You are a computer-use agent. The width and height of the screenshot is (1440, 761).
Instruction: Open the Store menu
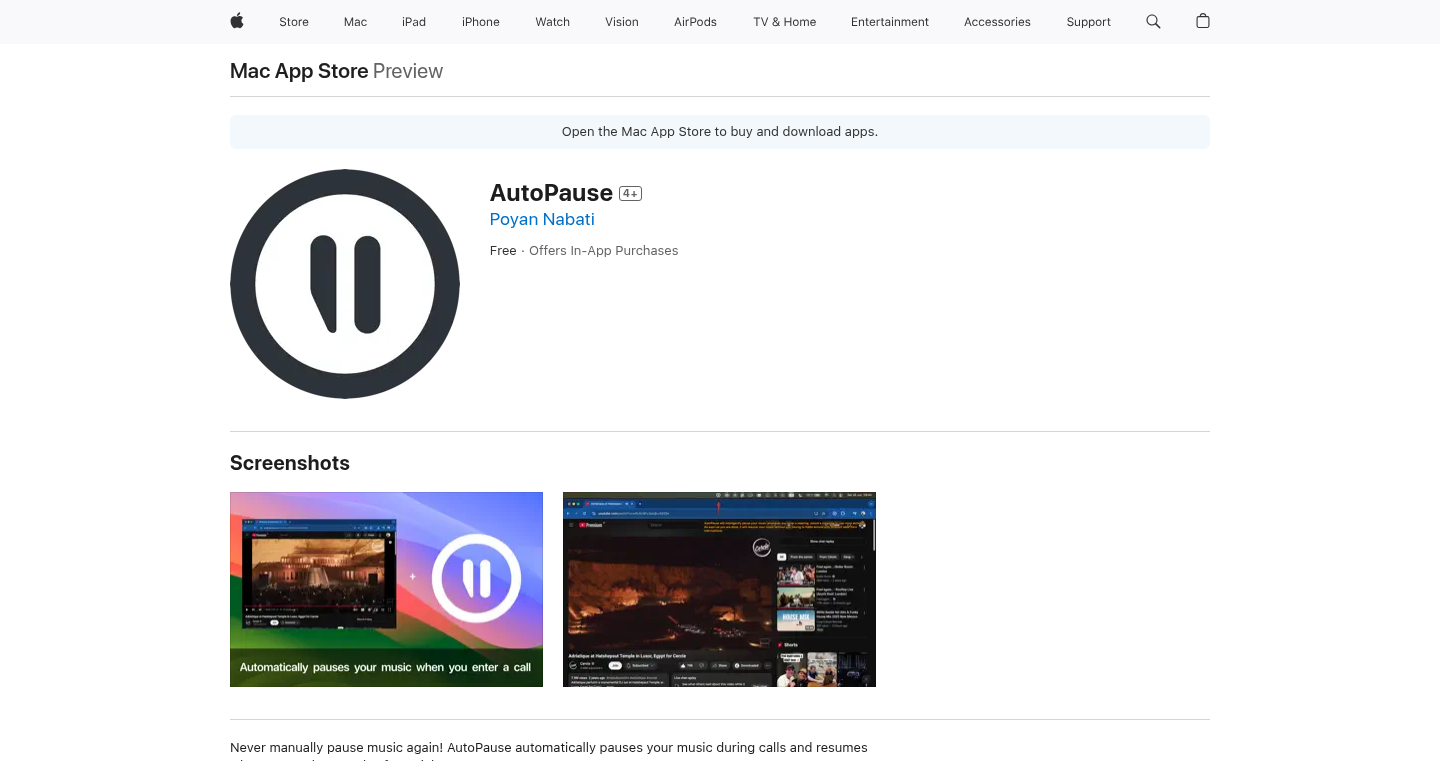point(294,22)
